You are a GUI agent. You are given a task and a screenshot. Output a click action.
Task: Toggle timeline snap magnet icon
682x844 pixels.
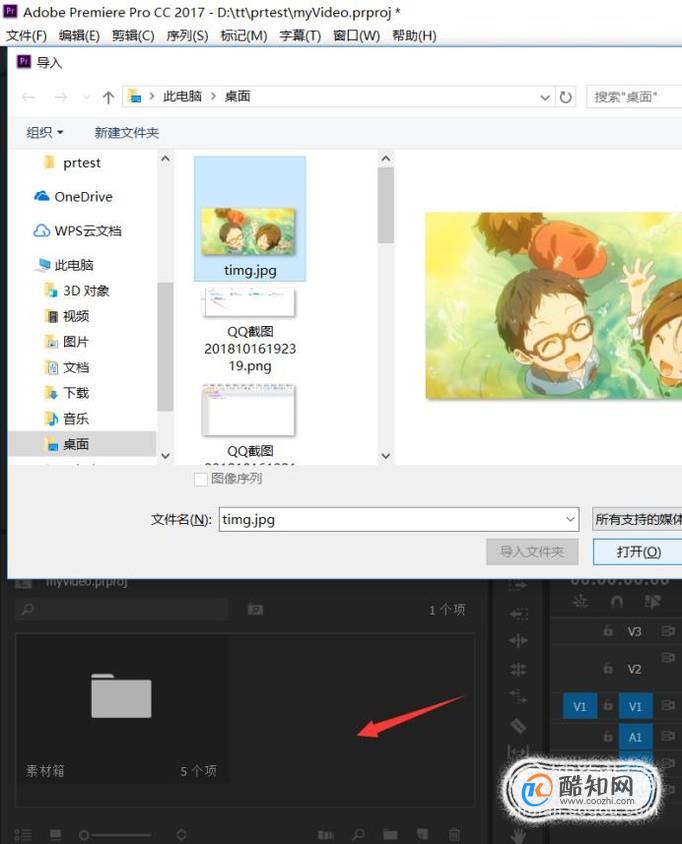(x=617, y=601)
